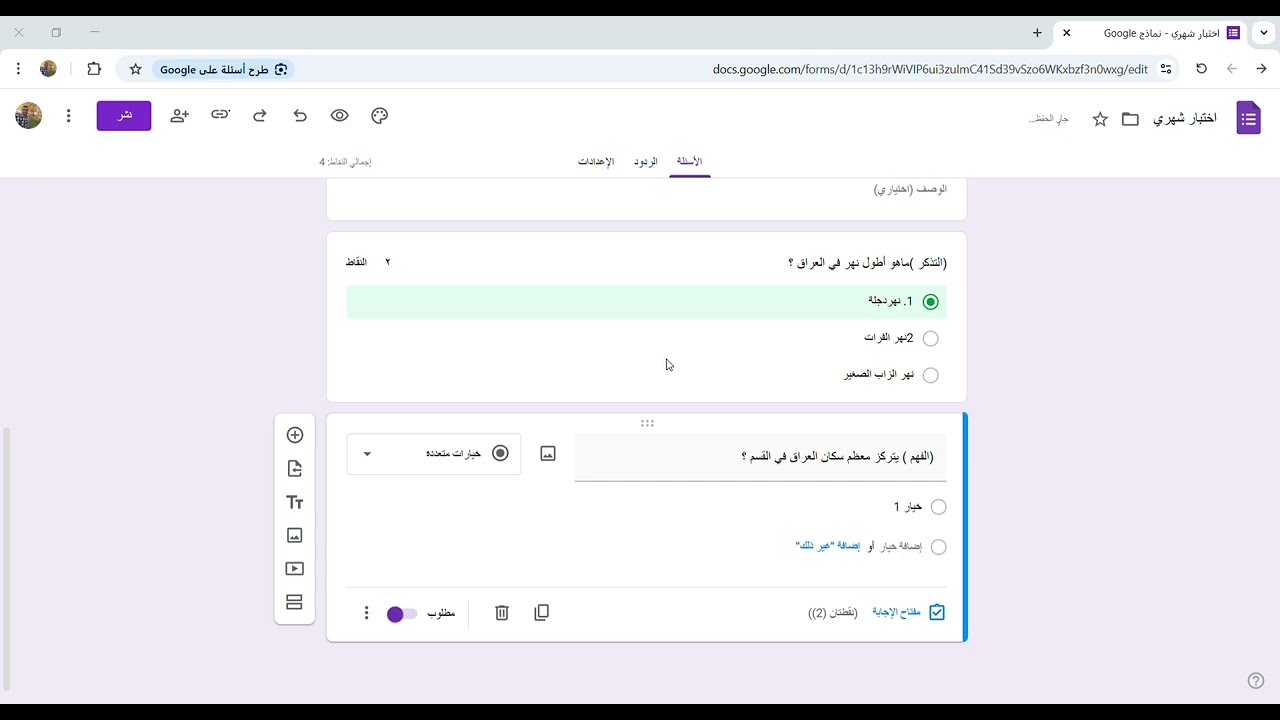The width and height of the screenshot is (1280, 720).
Task: Click إضافة "غير ذلك" link
Action: click(x=828, y=547)
